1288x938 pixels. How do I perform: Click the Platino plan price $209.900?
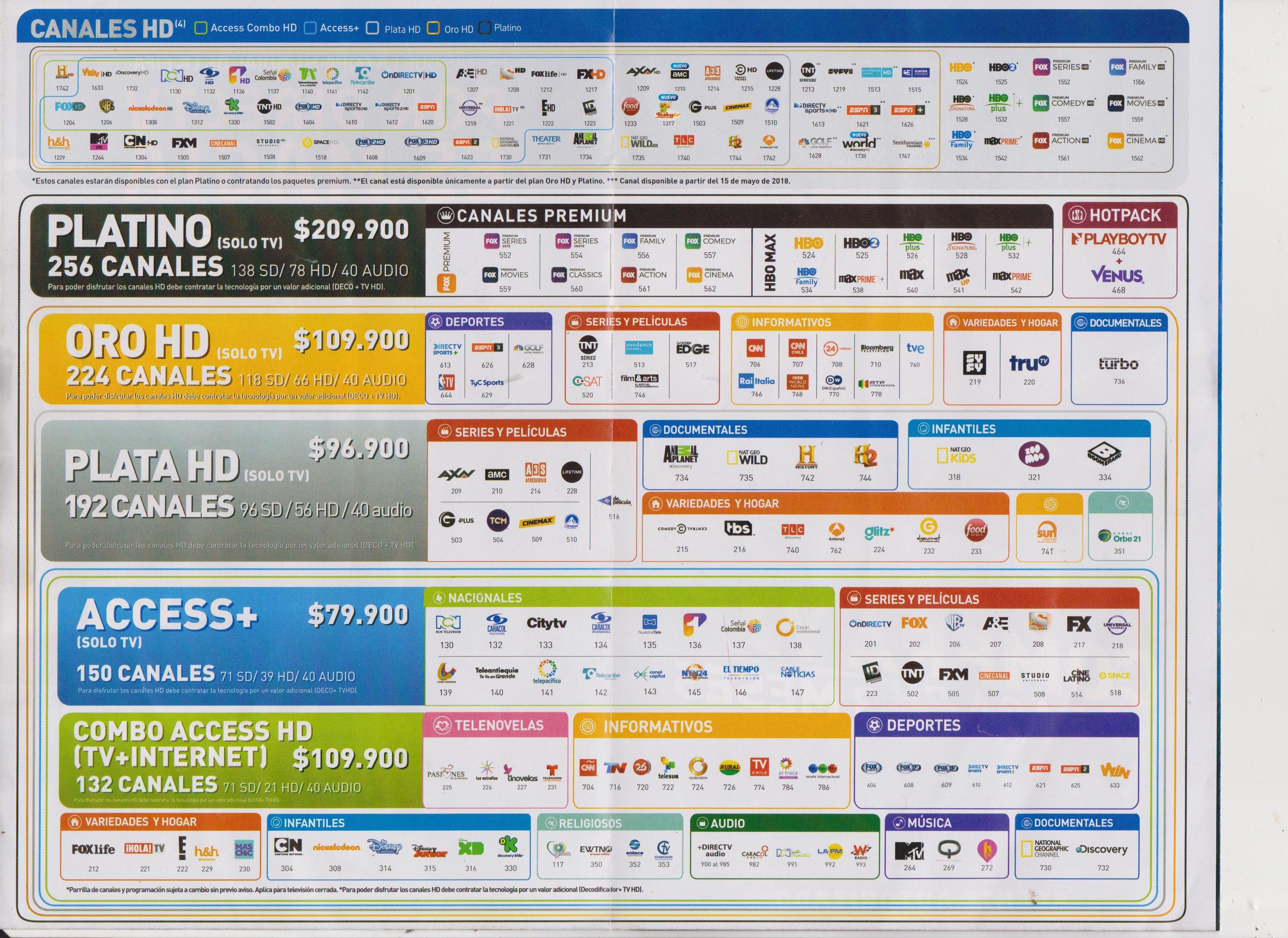coord(351,230)
